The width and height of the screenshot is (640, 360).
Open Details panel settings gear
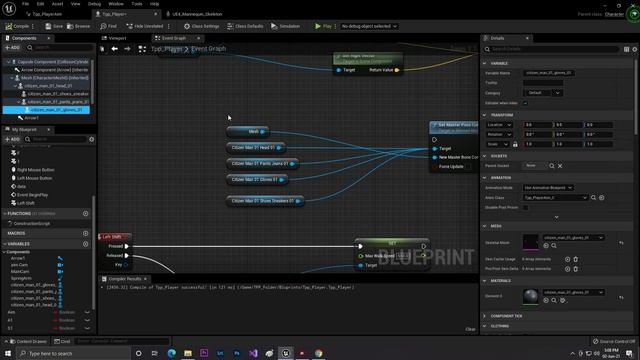[635, 49]
